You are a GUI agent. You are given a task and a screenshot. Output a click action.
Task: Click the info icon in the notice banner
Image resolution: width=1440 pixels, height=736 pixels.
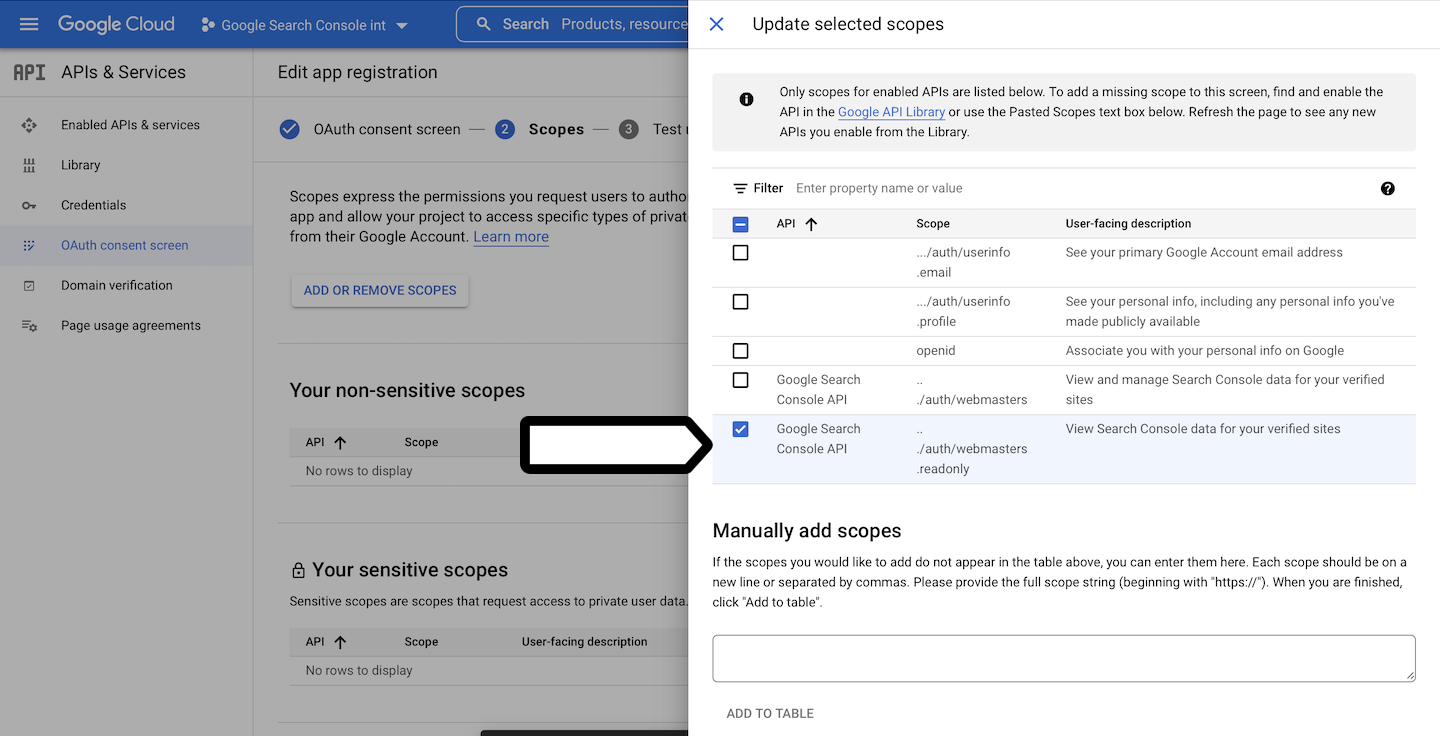[746, 99]
